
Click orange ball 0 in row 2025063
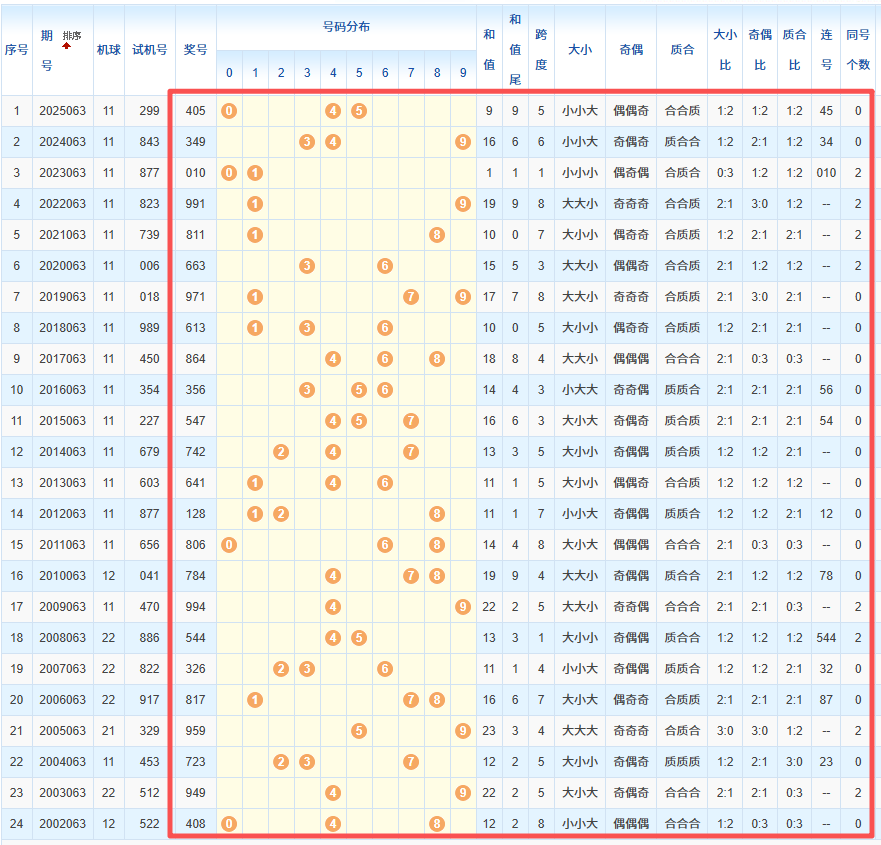229,111
